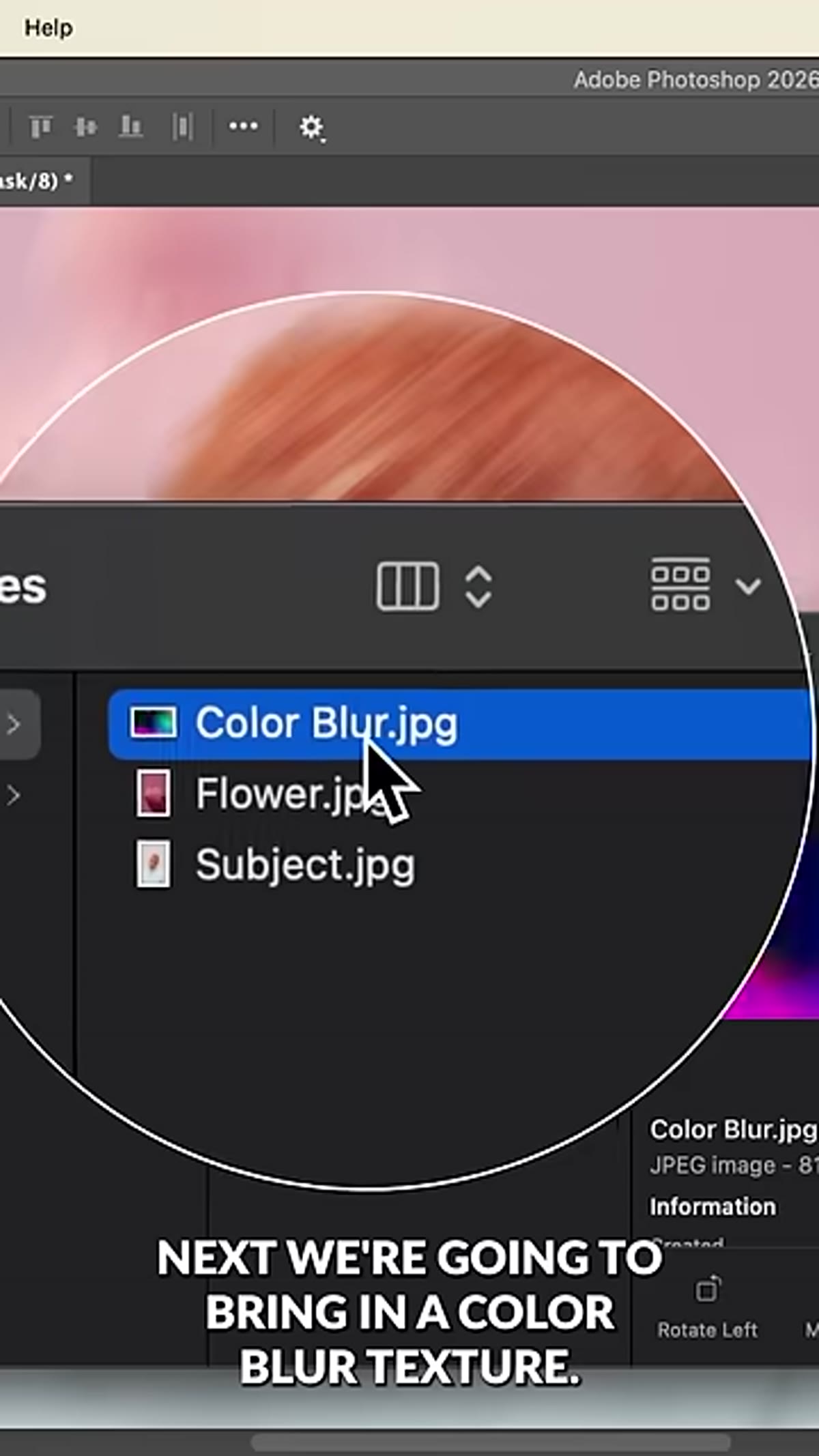Image resolution: width=819 pixels, height=1456 pixels.
Task: Click the Rotate Left button
Action: [707, 1307]
